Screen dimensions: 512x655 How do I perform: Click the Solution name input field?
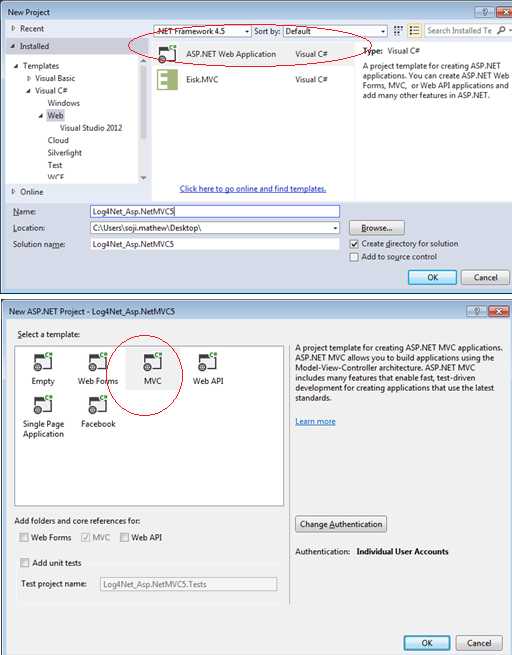[x=215, y=244]
